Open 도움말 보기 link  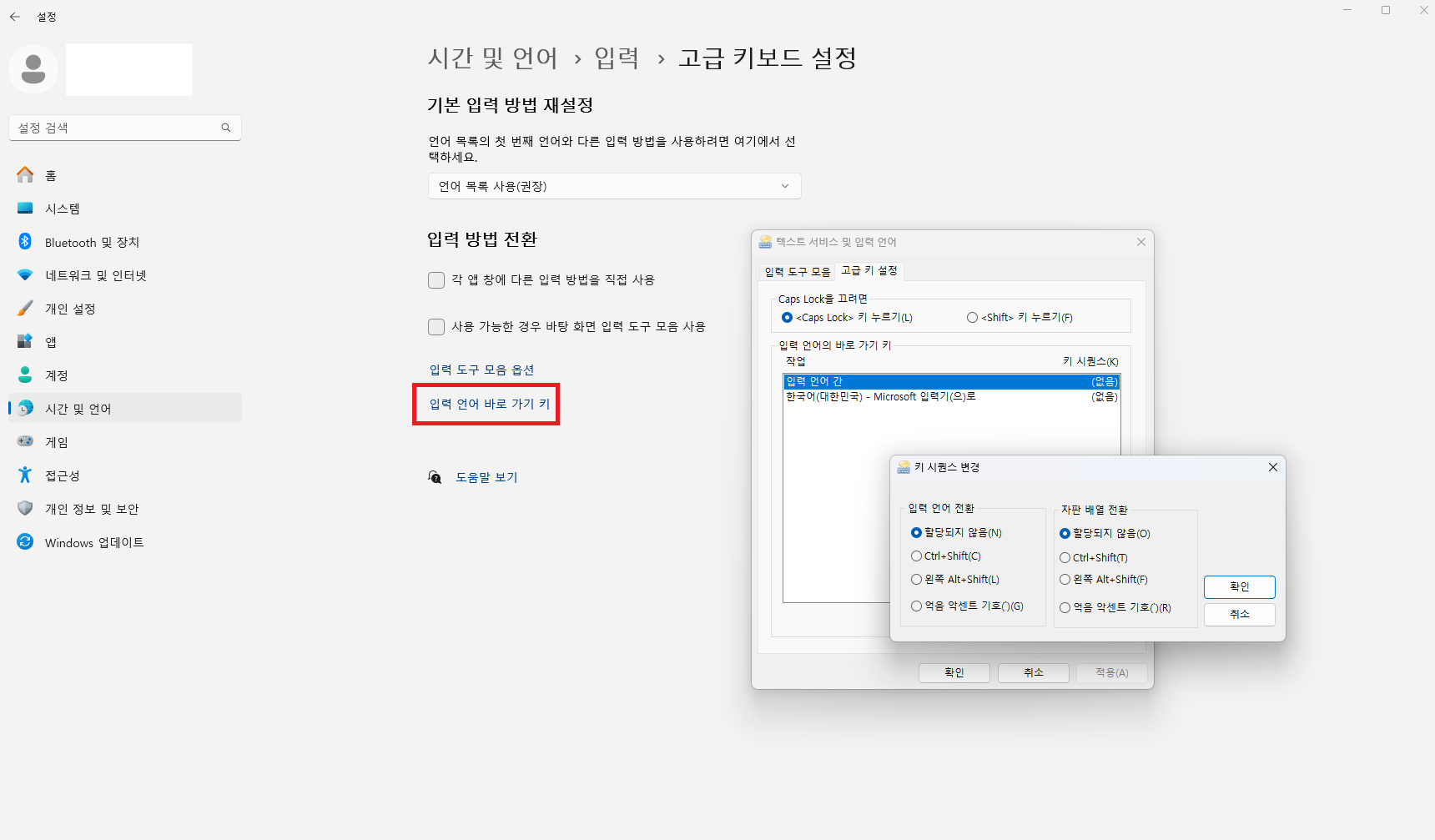(x=486, y=478)
